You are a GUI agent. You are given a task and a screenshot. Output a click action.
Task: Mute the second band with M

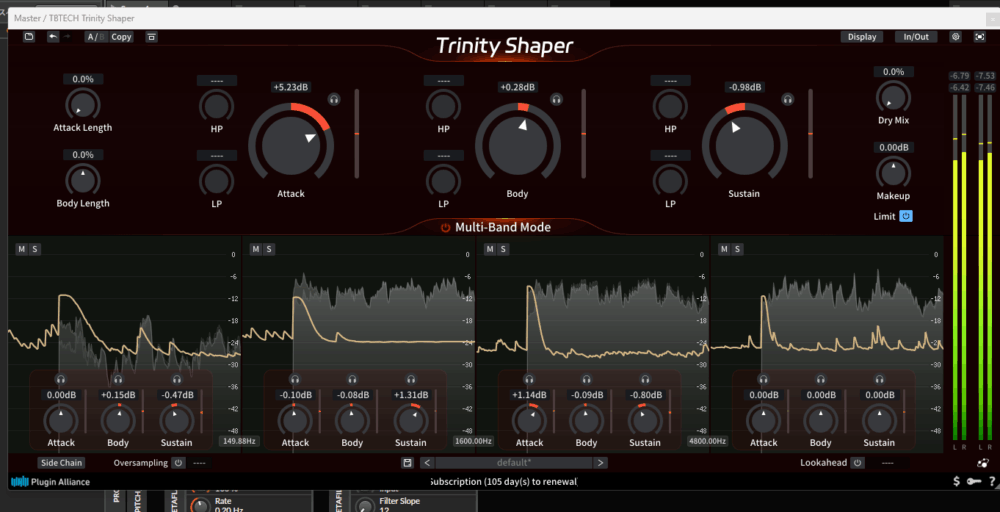(x=255, y=249)
